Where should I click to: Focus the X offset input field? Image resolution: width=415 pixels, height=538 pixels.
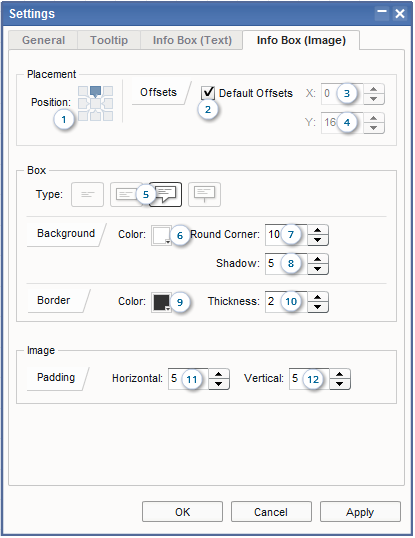[342, 94]
